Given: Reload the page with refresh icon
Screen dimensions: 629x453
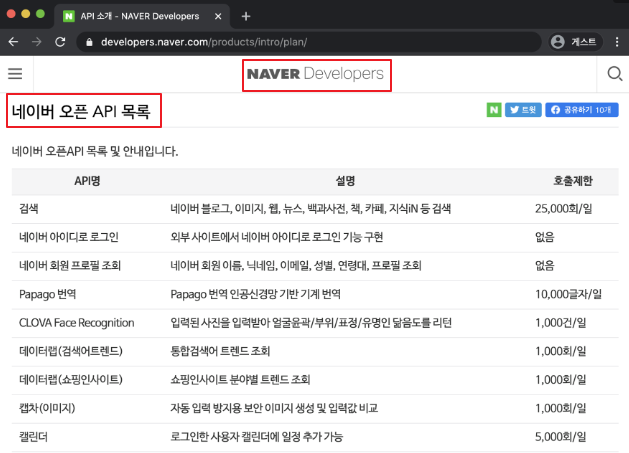Looking at the screenshot, I should (60, 42).
